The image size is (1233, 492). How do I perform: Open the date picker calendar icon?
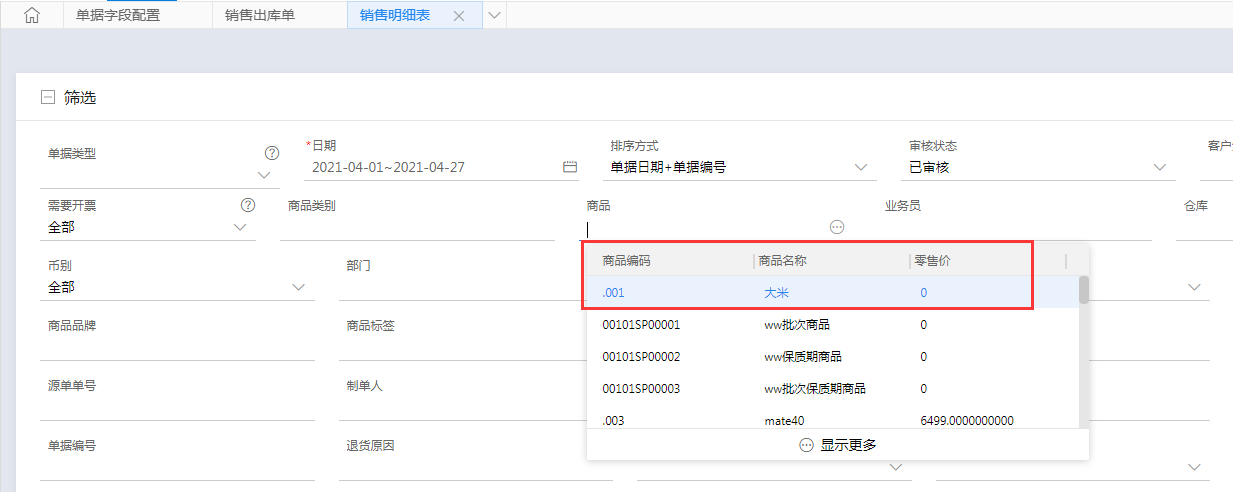(x=570, y=167)
